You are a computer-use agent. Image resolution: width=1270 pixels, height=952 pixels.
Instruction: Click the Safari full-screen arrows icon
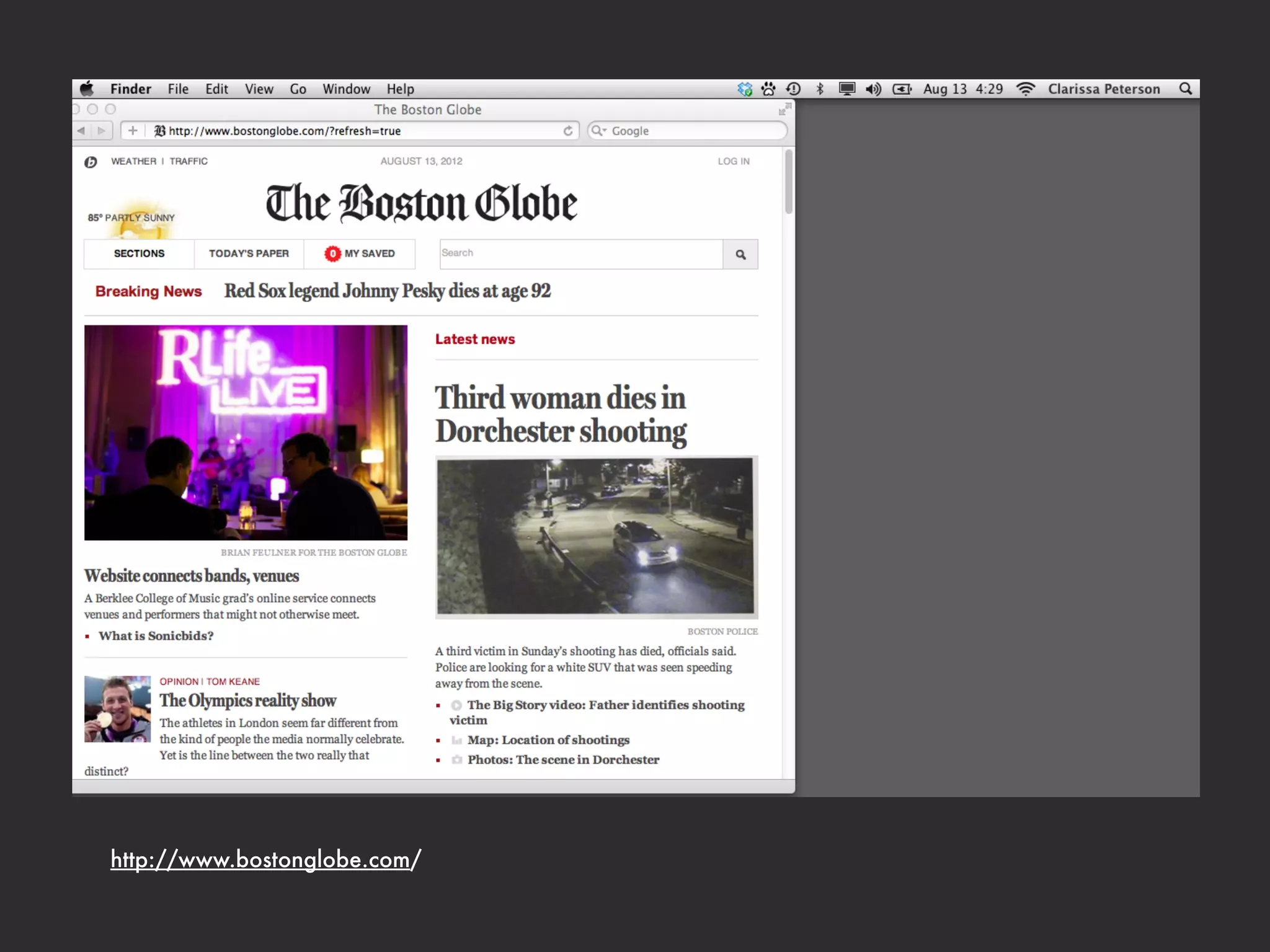[785, 110]
